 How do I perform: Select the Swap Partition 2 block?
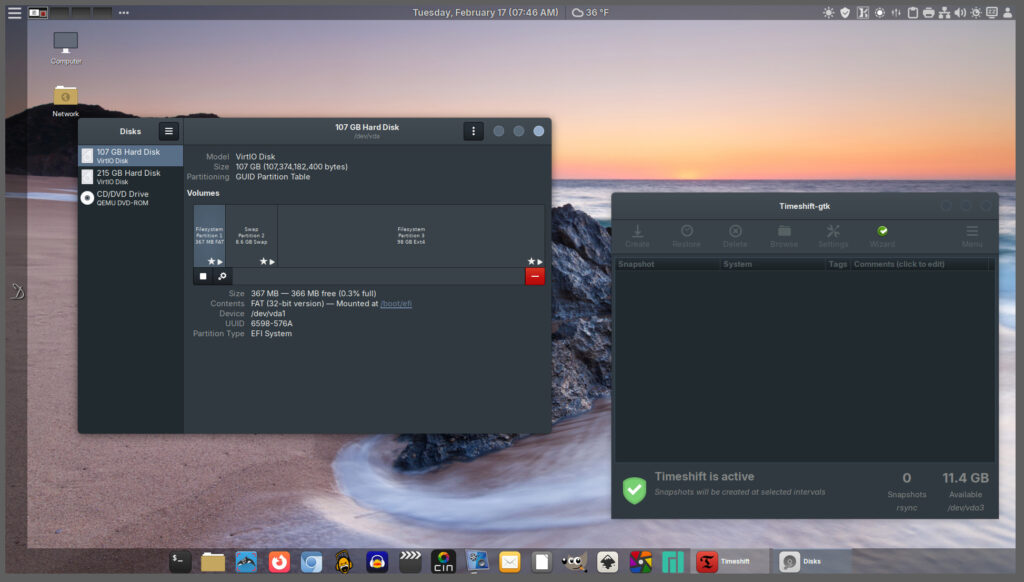pos(251,236)
